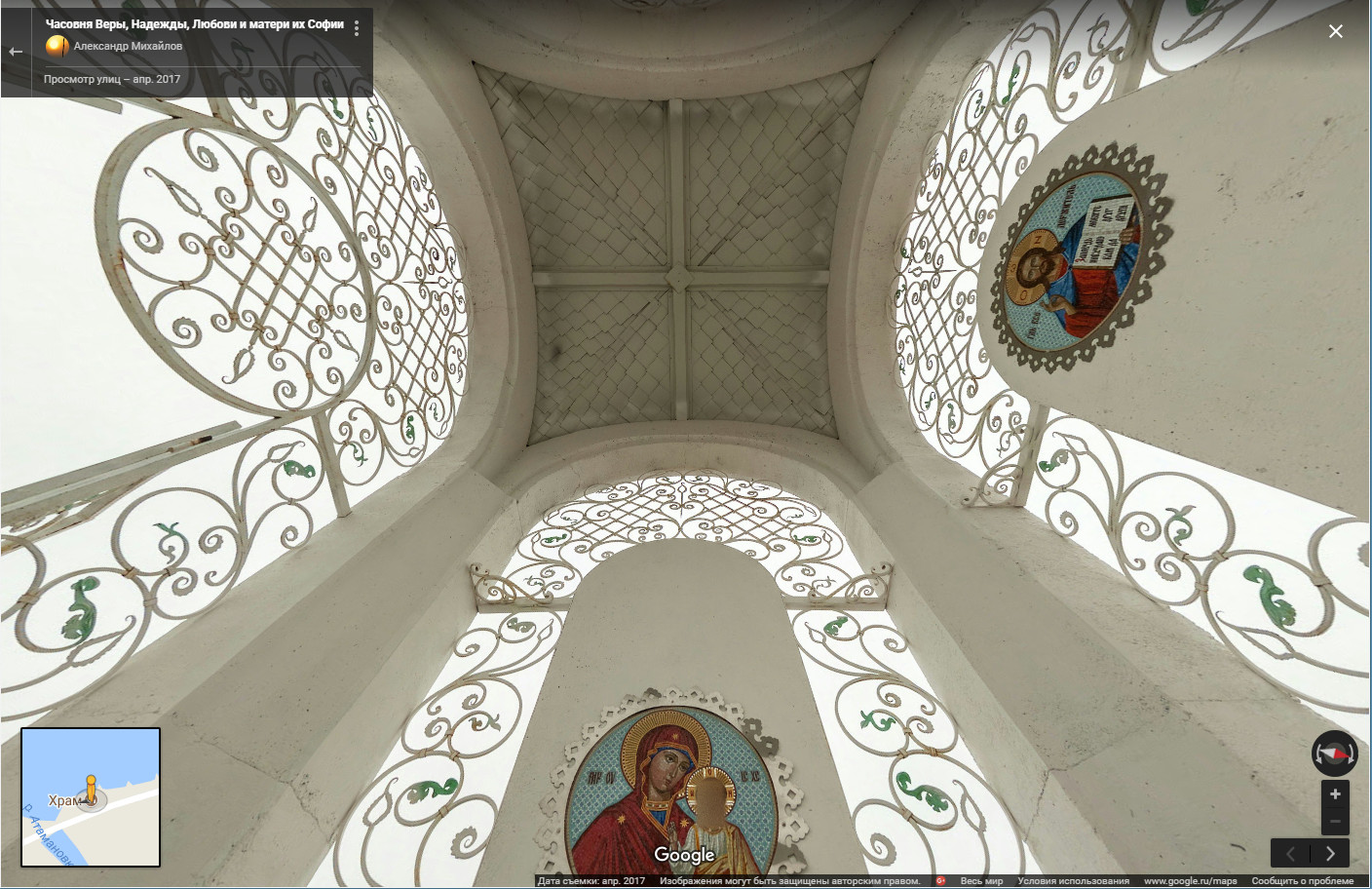Click the place title Часовня Веры, Надежды, Любови
This screenshot has height=889, width=1372.
click(x=194, y=24)
